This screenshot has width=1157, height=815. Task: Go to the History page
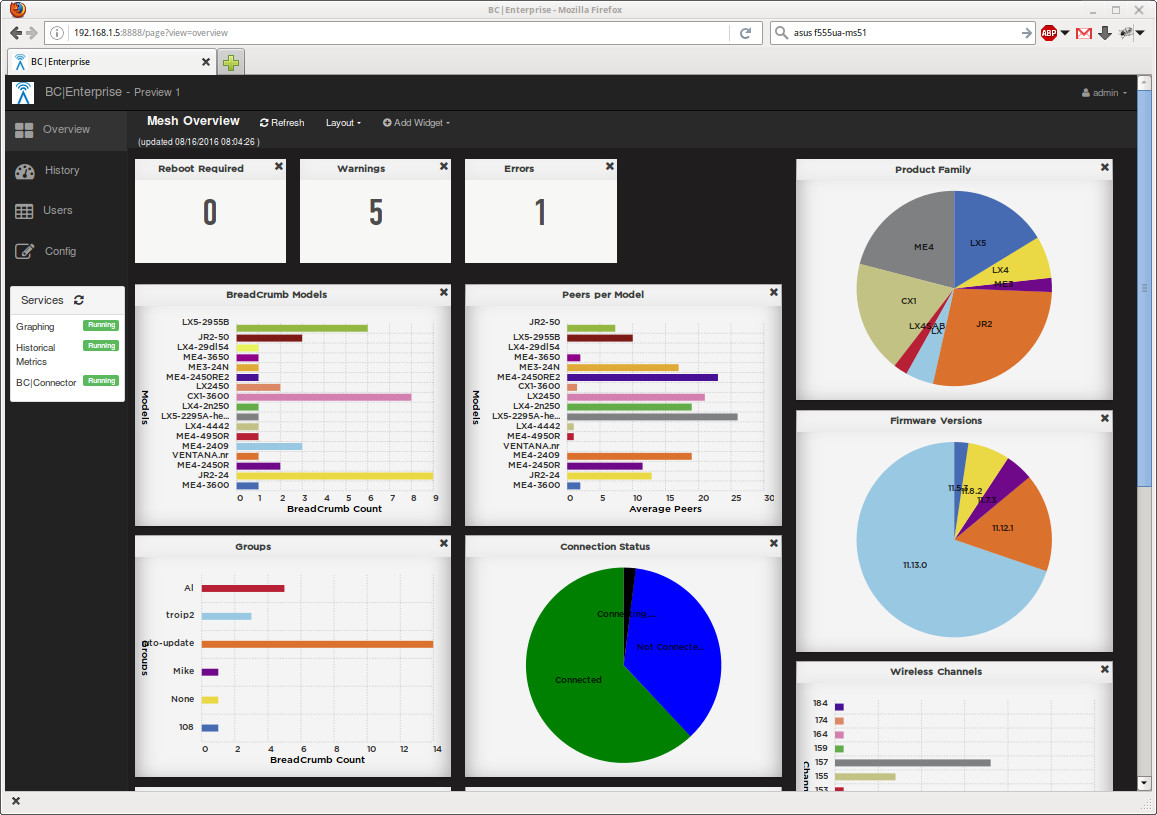coord(61,171)
